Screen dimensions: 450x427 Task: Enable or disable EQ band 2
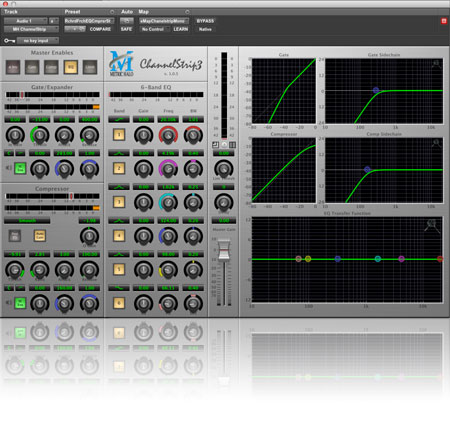click(x=119, y=168)
